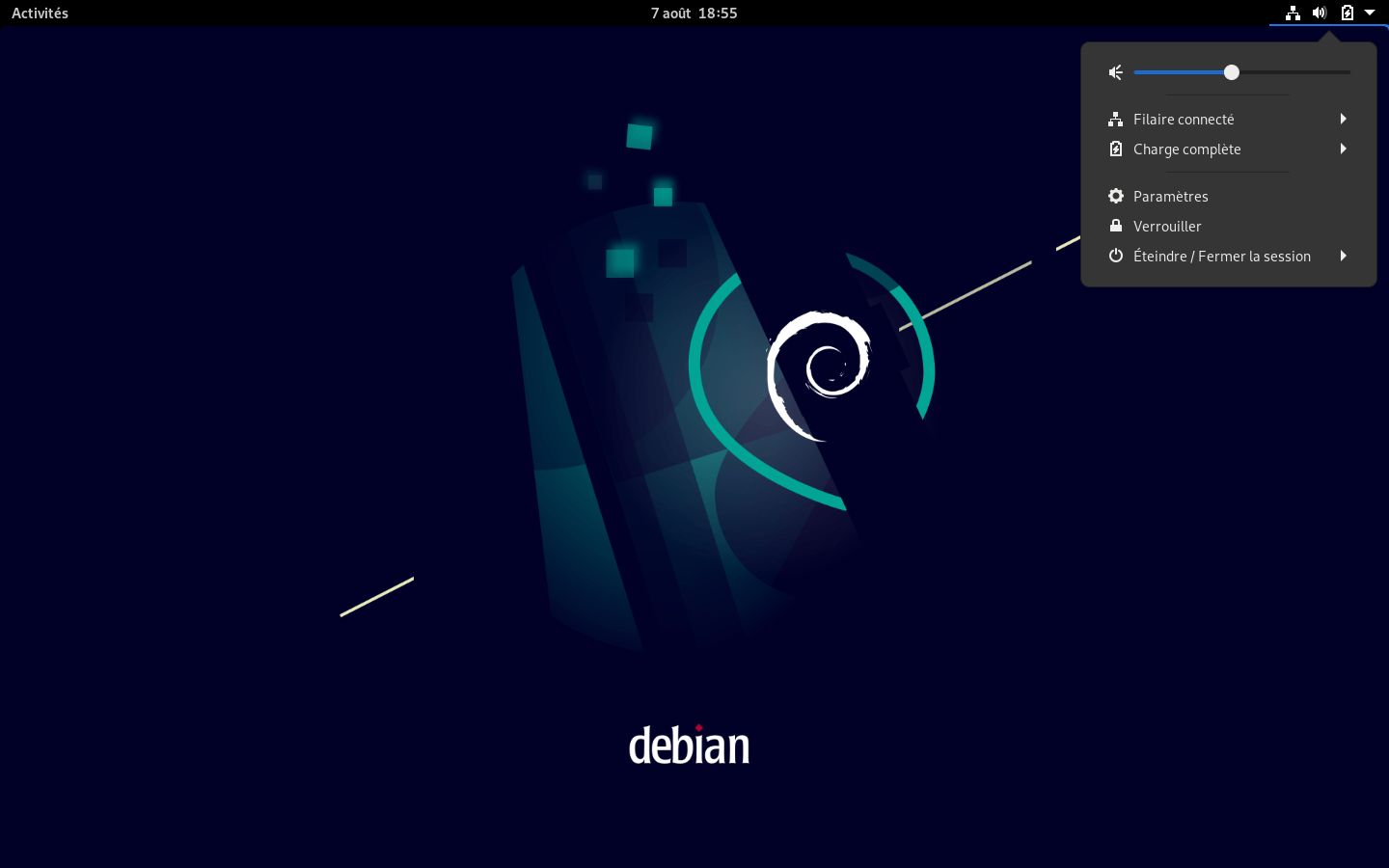This screenshot has height=868, width=1389.
Task: Close system menu via top bar arrow
Action: point(1370,13)
